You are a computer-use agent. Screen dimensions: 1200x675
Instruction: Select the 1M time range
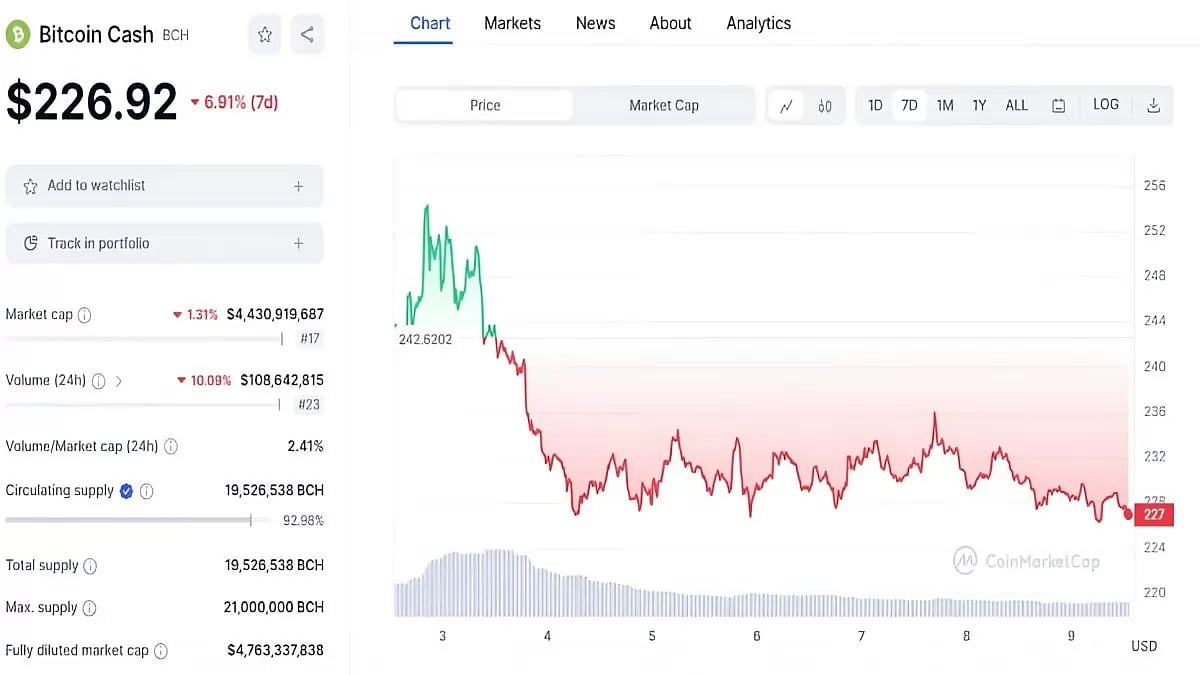[945, 104]
